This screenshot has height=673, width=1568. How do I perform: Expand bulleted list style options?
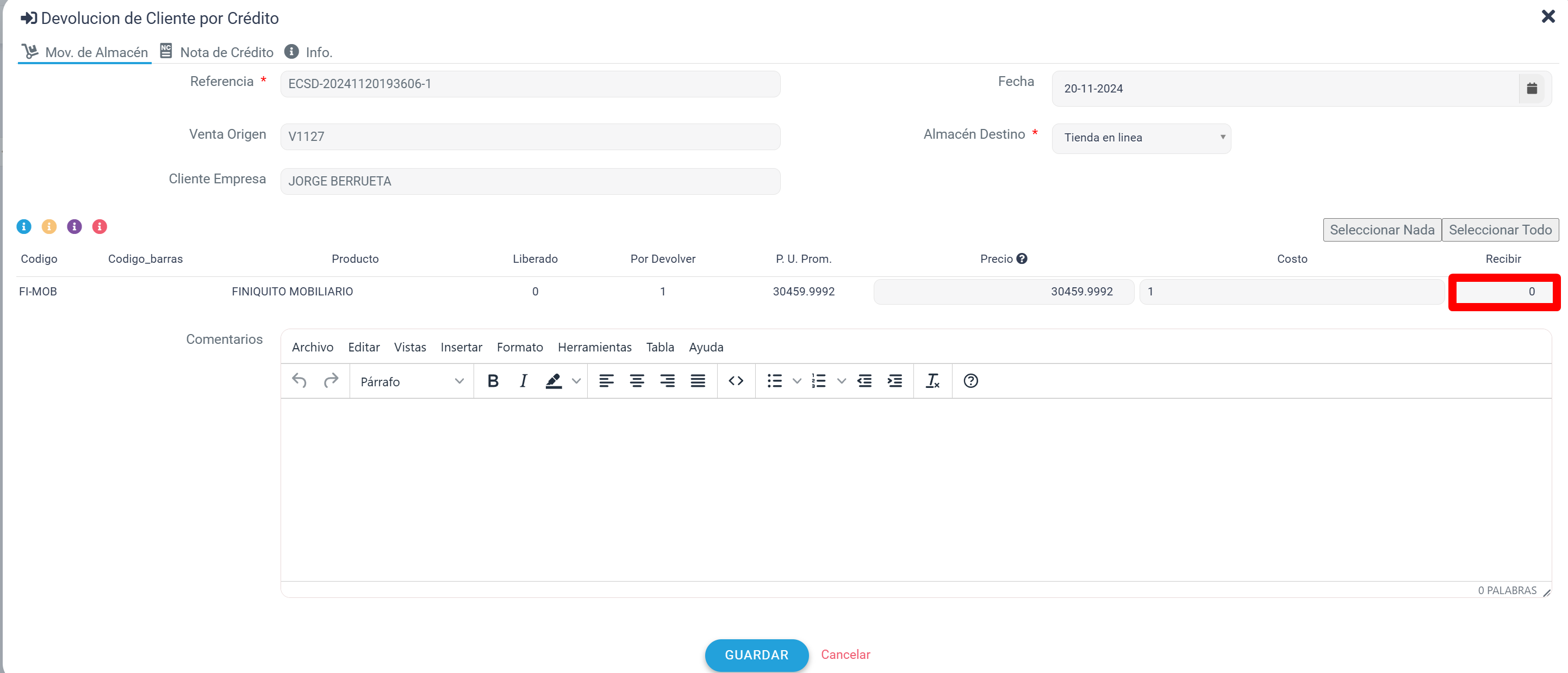click(x=797, y=381)
